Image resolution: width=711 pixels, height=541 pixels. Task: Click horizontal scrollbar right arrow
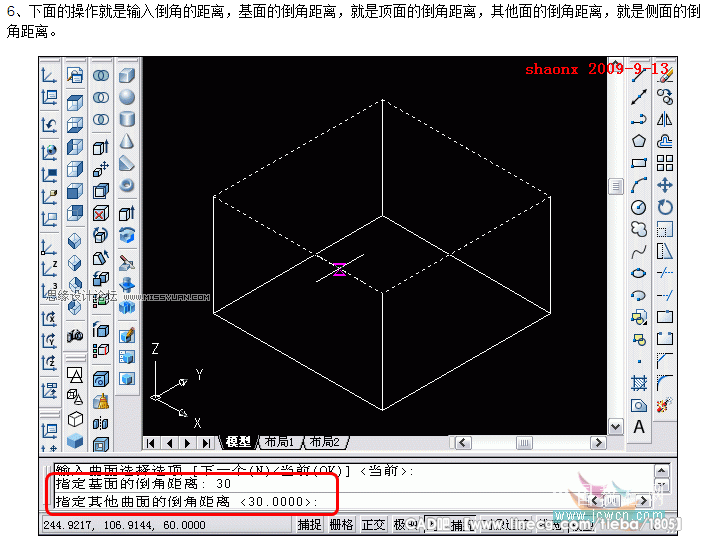[x=598, y=443]
